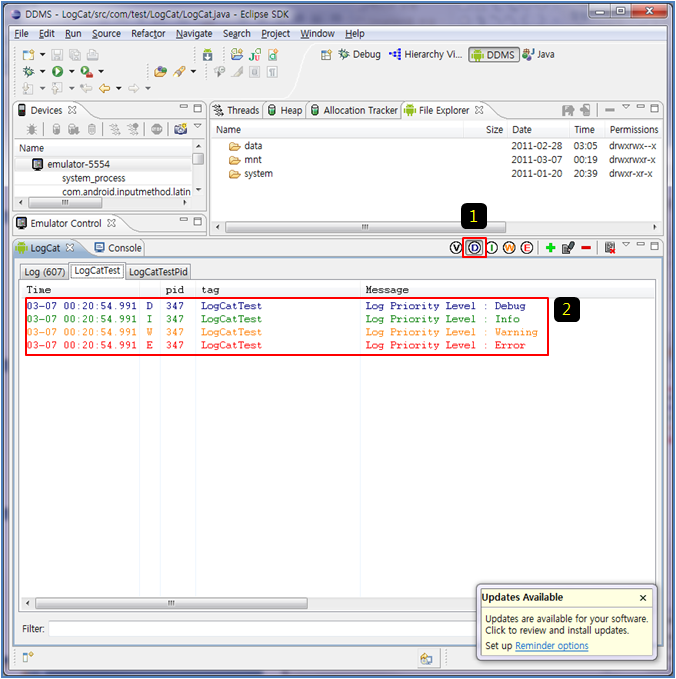Image resolution: width=676 pixels, height=679 pixels.
Task: Click the pull file from device icon
Action: tap(568, 110)
